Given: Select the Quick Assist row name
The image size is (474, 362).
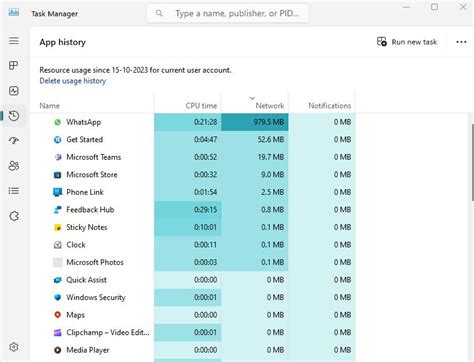Looking at the screenshot, I should pos(86,280).
